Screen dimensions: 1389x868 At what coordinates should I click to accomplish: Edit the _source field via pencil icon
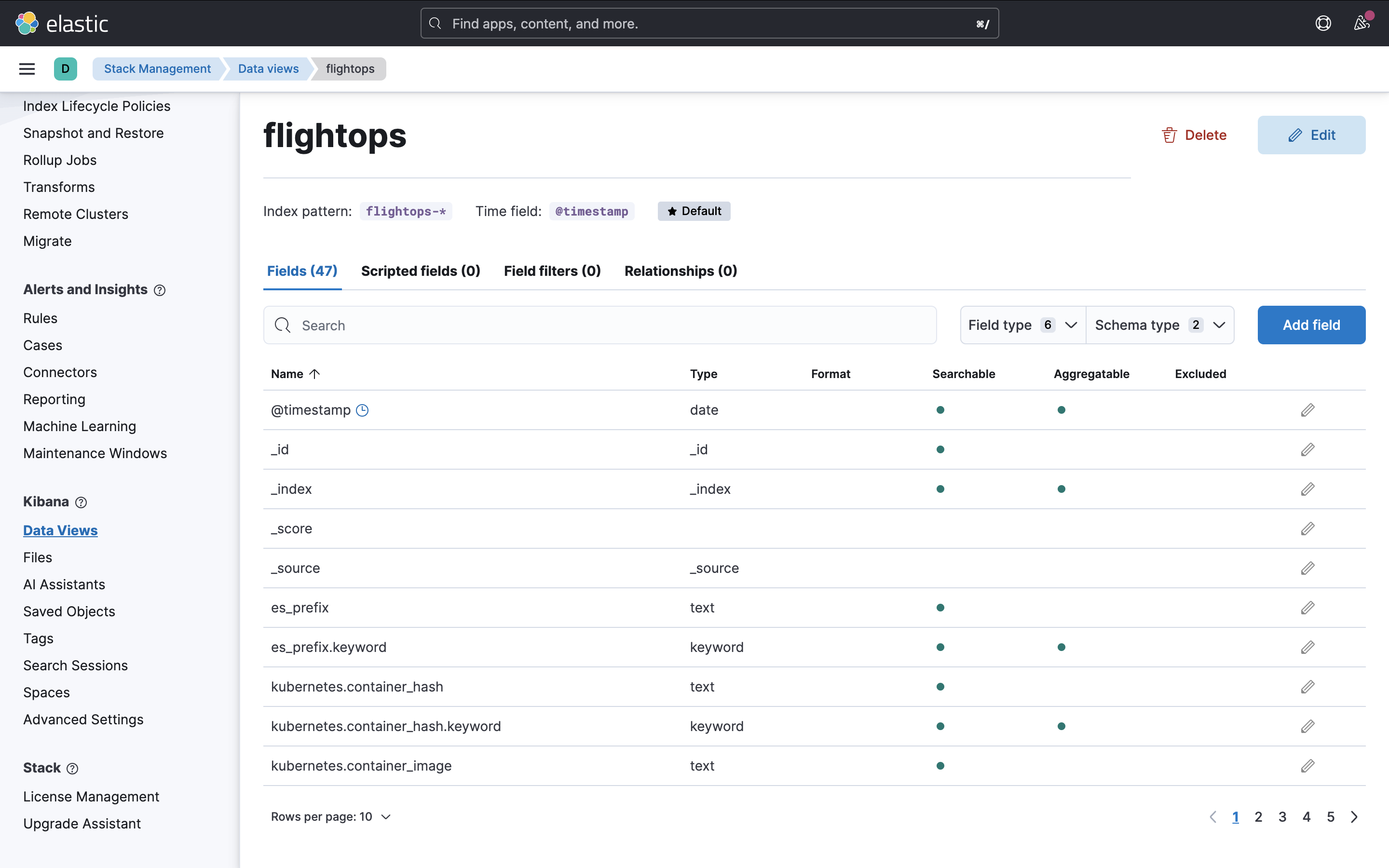click(x=1308, y=568)
